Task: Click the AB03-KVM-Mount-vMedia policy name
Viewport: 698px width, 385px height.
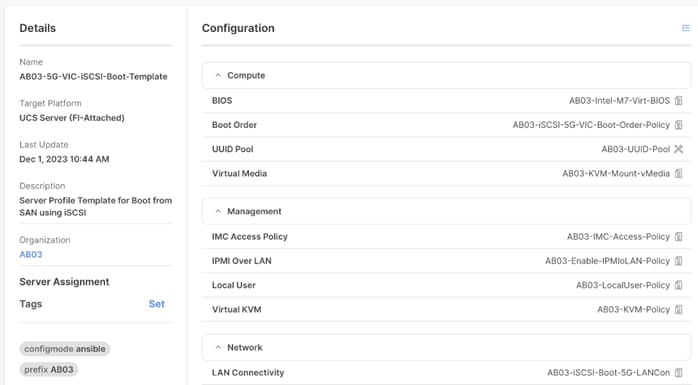Action: (x=616, y=174)
